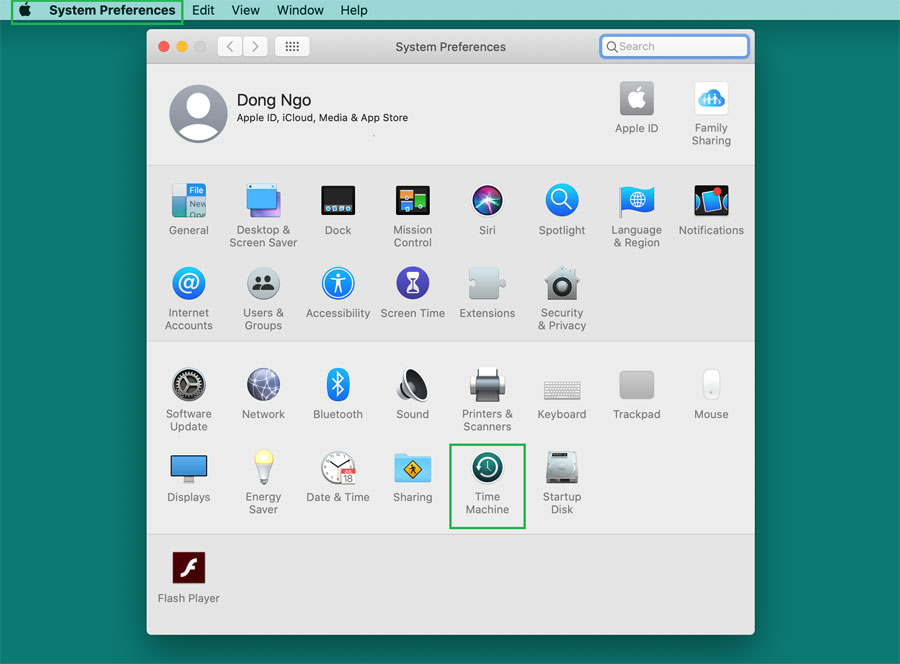Open Mission Control settings

point(412,202)
